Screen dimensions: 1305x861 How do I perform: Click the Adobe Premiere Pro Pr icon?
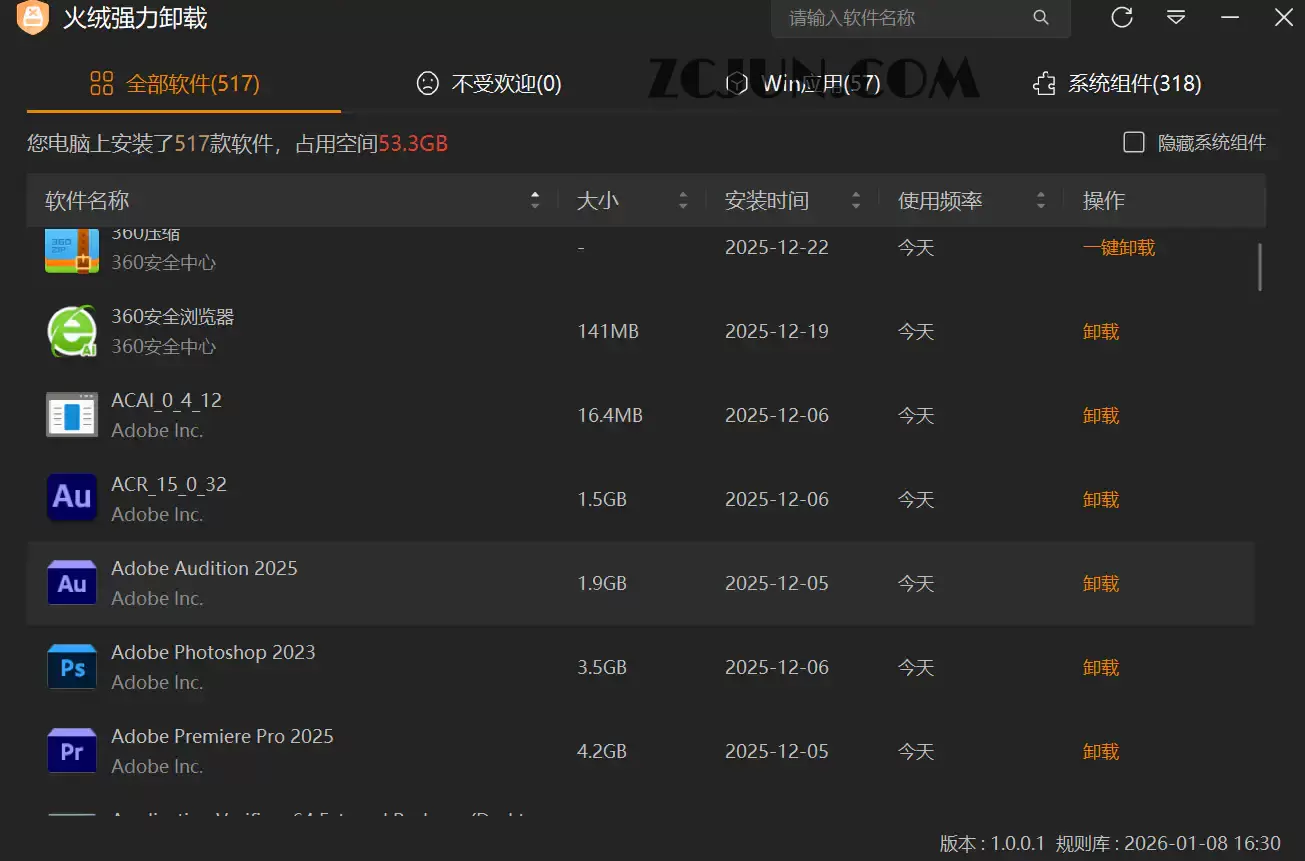(71, 750)
